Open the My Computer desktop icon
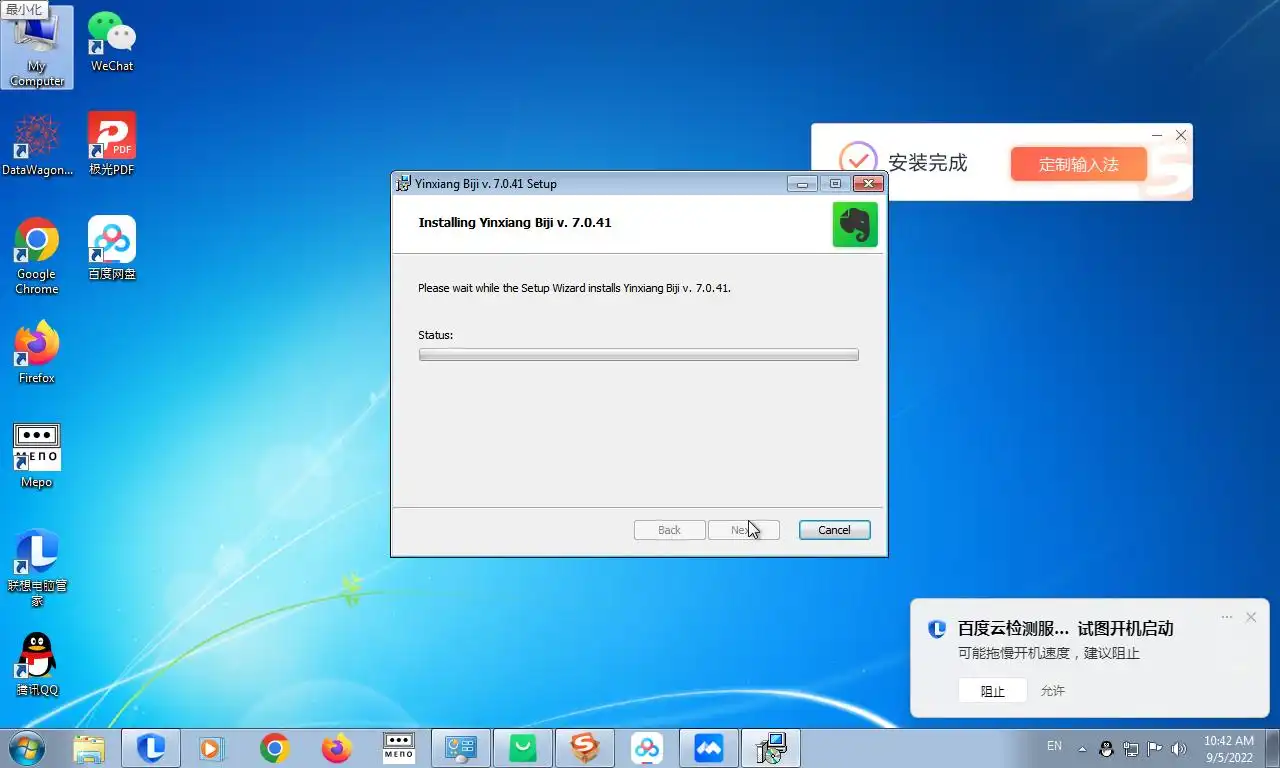This screenshot has width=1280, height=768. click(x=37, y=48)
